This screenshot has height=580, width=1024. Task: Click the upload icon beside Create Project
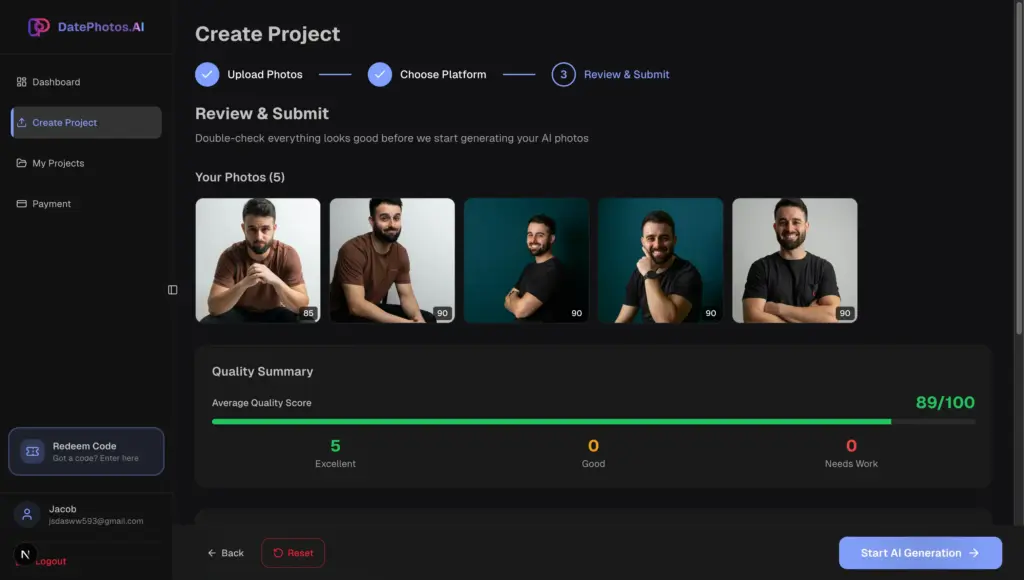pyautogui.click(x=22, y=122)
